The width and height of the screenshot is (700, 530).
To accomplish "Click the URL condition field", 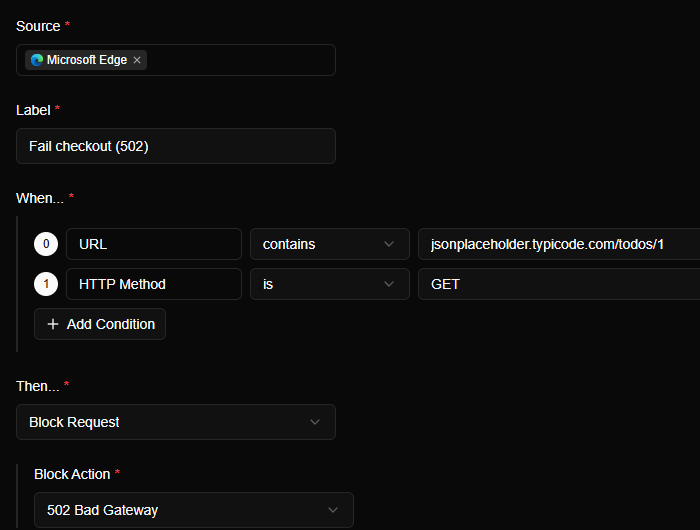I will pos(154,244).
